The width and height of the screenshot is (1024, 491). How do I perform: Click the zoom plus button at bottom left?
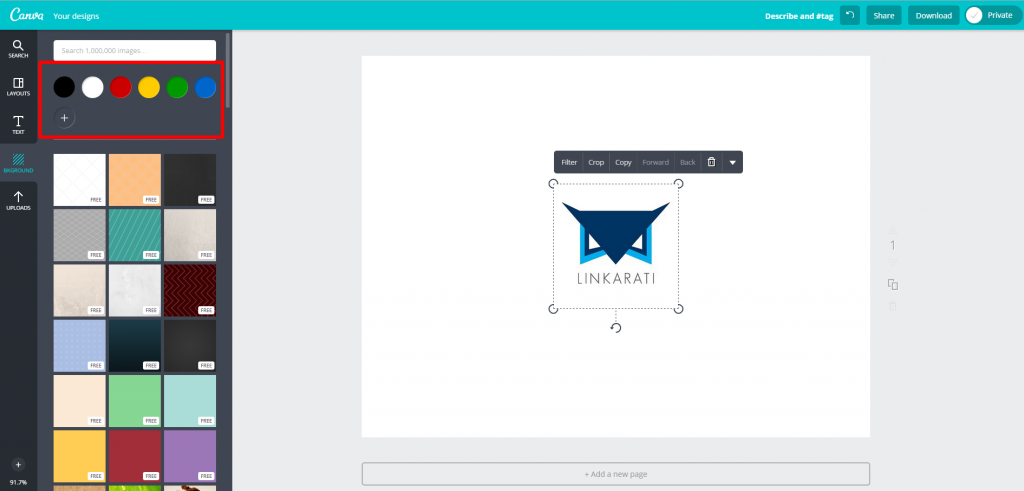(x=18, y=465)
